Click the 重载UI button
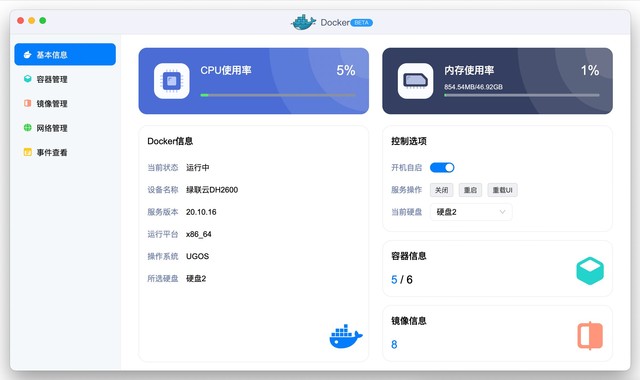The width and height of the screenshot is (640, 380). [502, 190]
